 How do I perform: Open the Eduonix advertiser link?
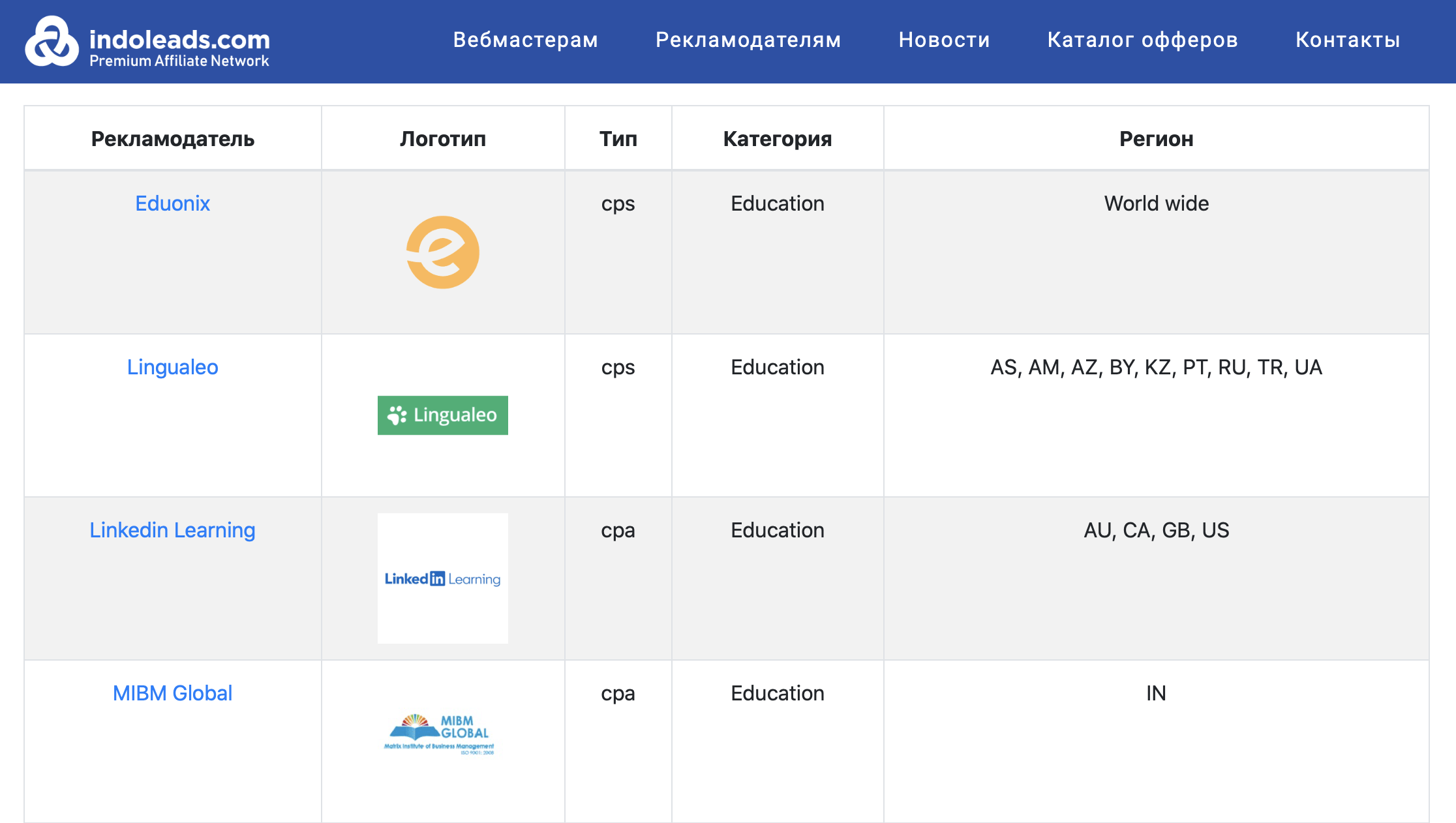tap(173, 203)
